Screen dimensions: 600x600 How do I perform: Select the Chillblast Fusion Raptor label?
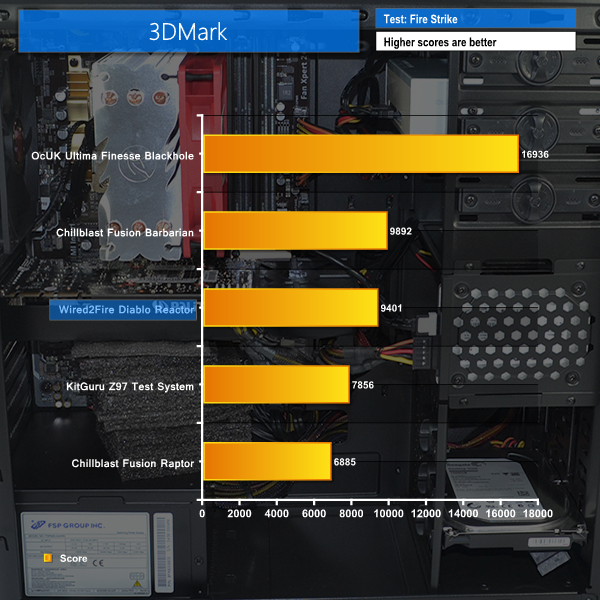[133, 463]
